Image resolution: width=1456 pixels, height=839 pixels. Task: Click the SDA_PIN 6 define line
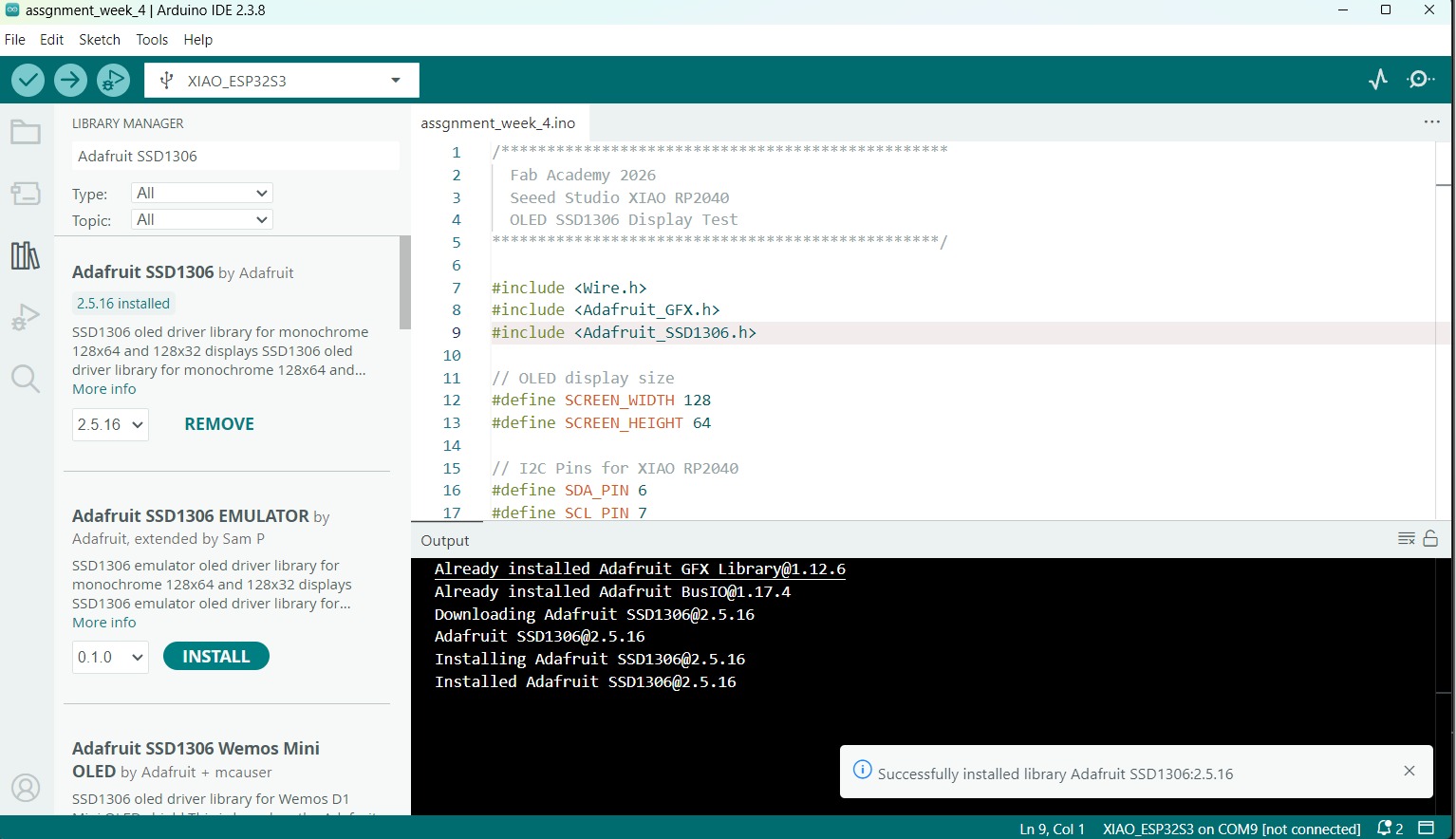click(569, 491)
